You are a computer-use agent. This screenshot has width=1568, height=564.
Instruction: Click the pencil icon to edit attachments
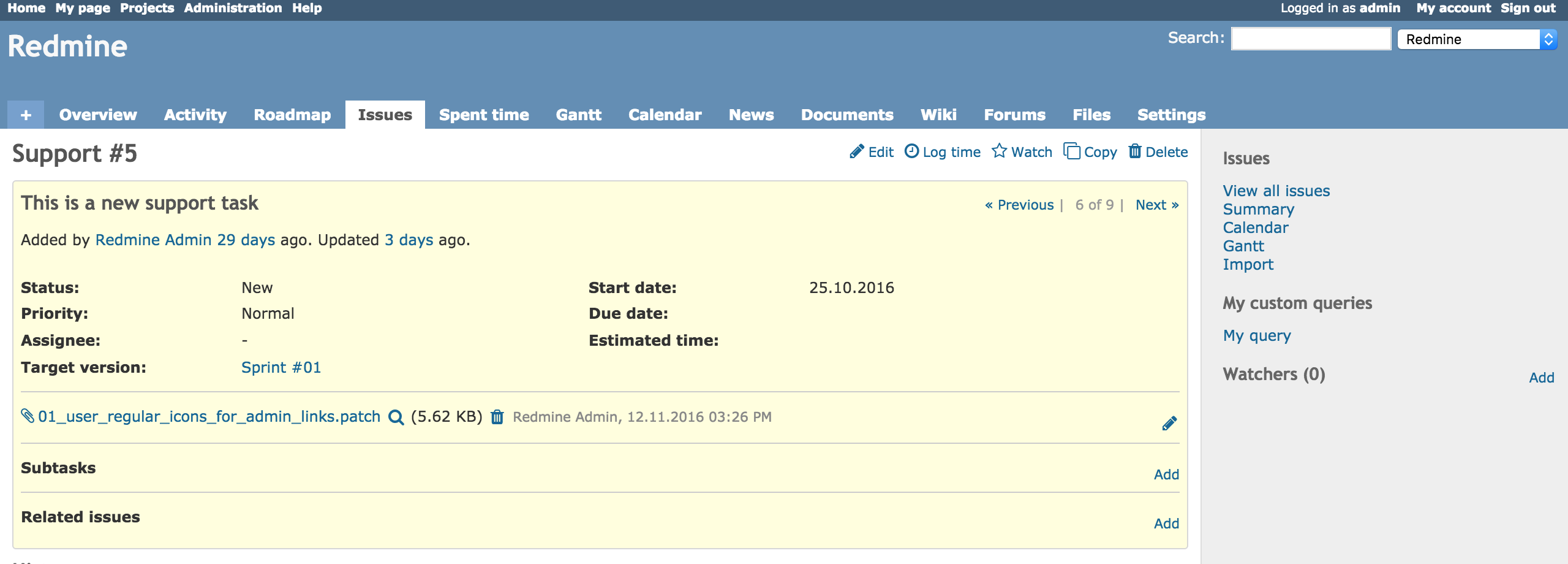tap(1169, 424)
